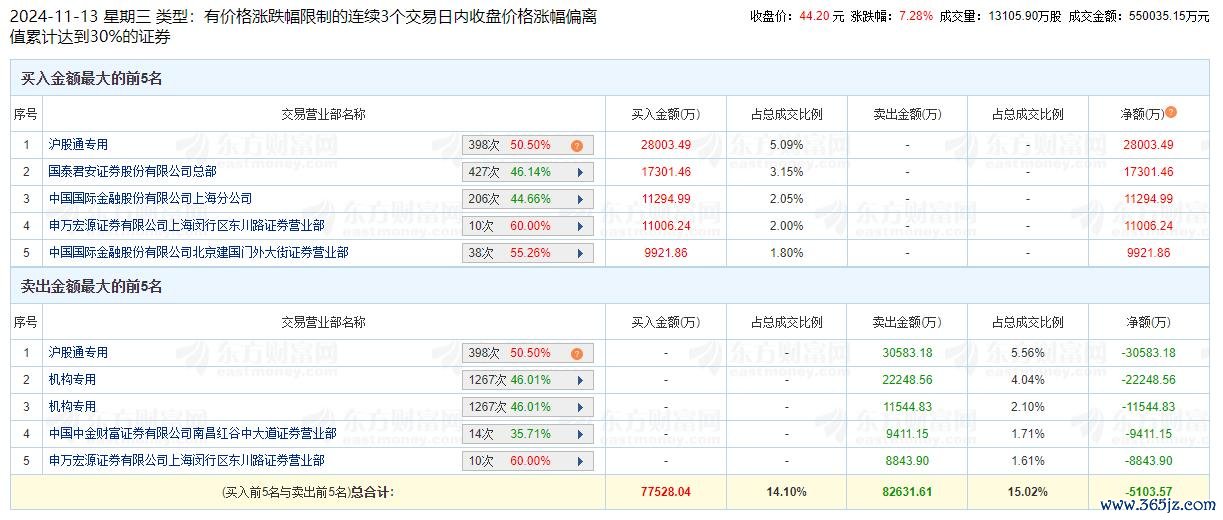Open 中国中金财富证券南昌红谷中大道营业部 link
The height and width of the screenshot is (520, 1223).
tap(192, 434)
